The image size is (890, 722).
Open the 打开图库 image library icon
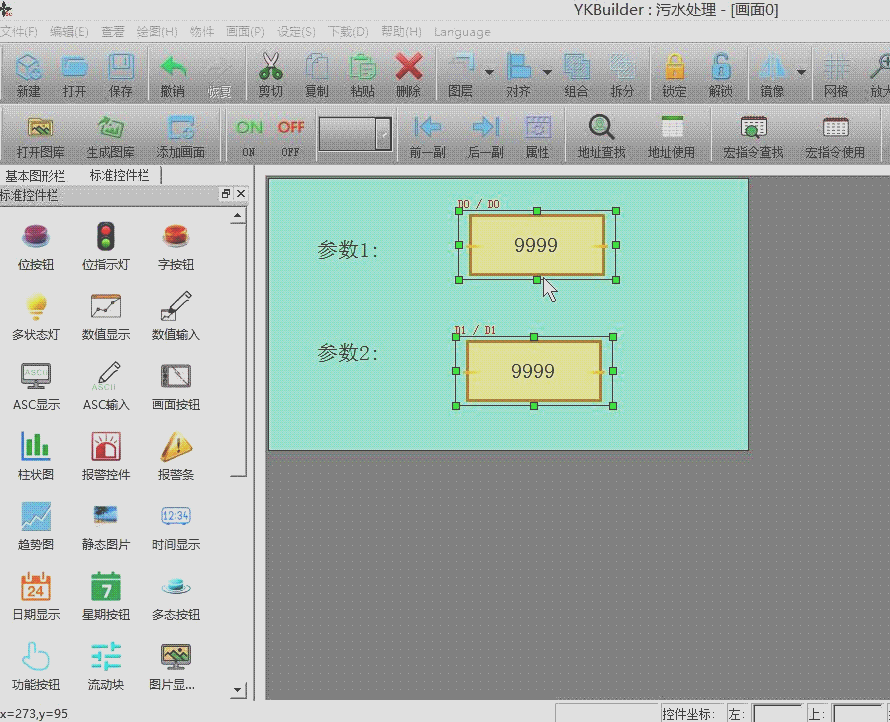point(40,128)
